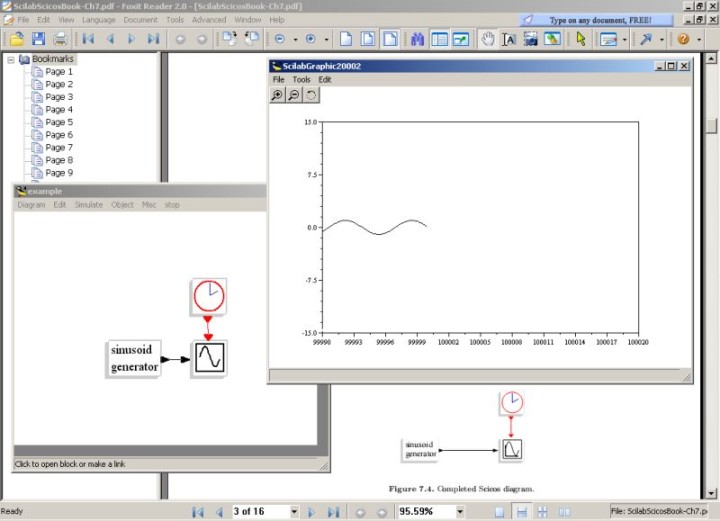Screen dimensions: 720x521
Task: Click the Print icon in toolbar
Action: pyautogui.click(x=60, y=39)
